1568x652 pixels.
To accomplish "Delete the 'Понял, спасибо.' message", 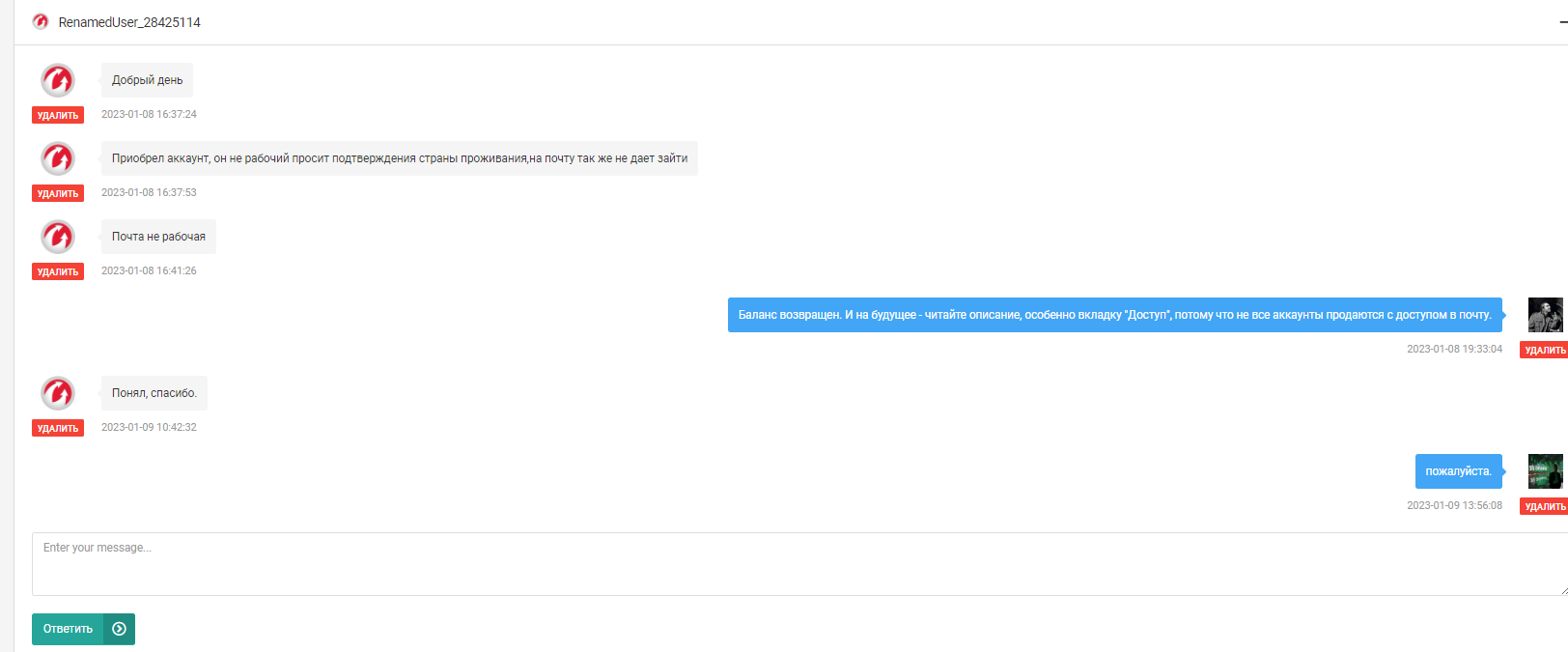I will pyautogui.click(x=58, y=428).
